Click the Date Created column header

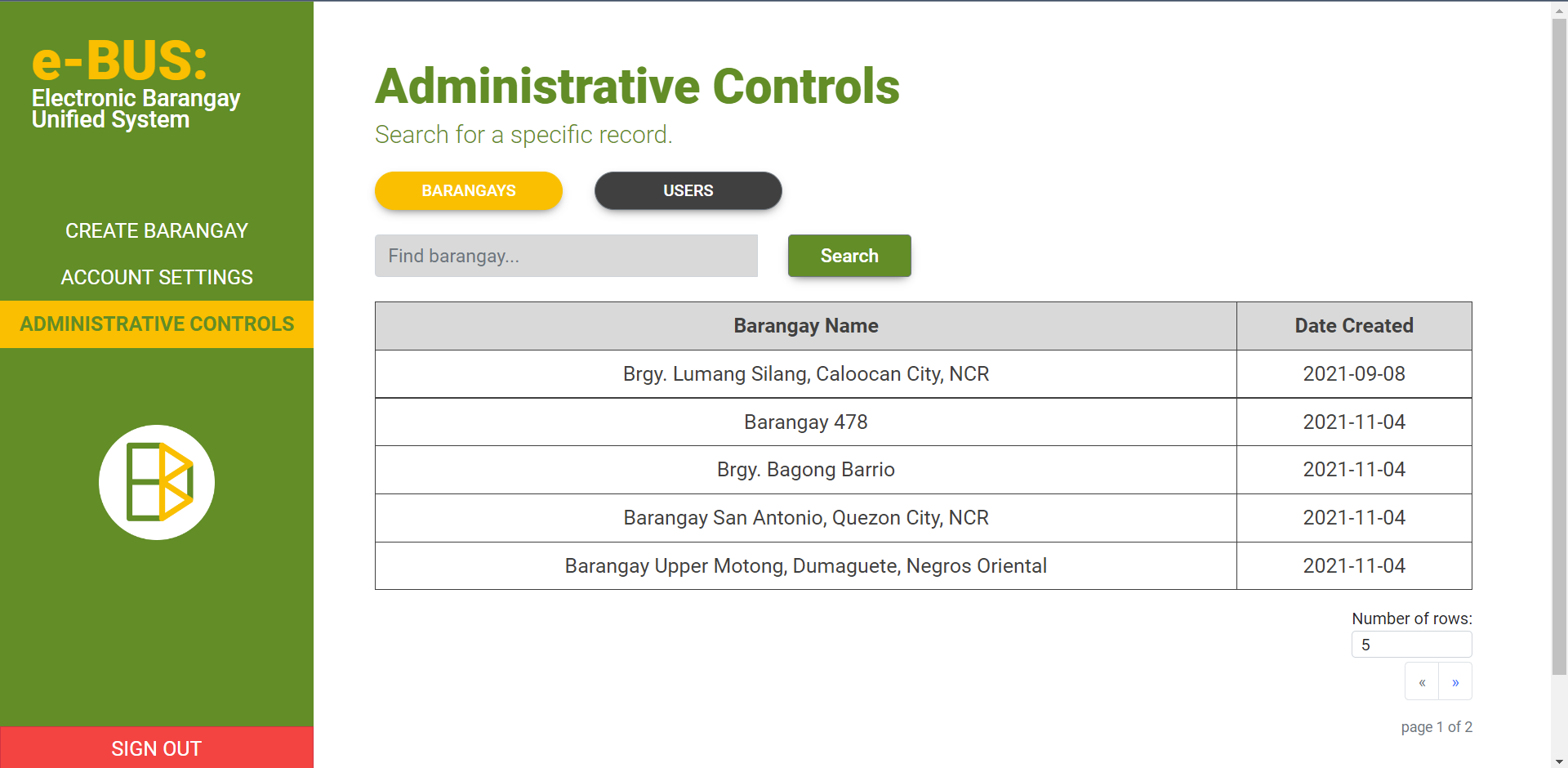pyautogui.click(x=1353, y=326)
